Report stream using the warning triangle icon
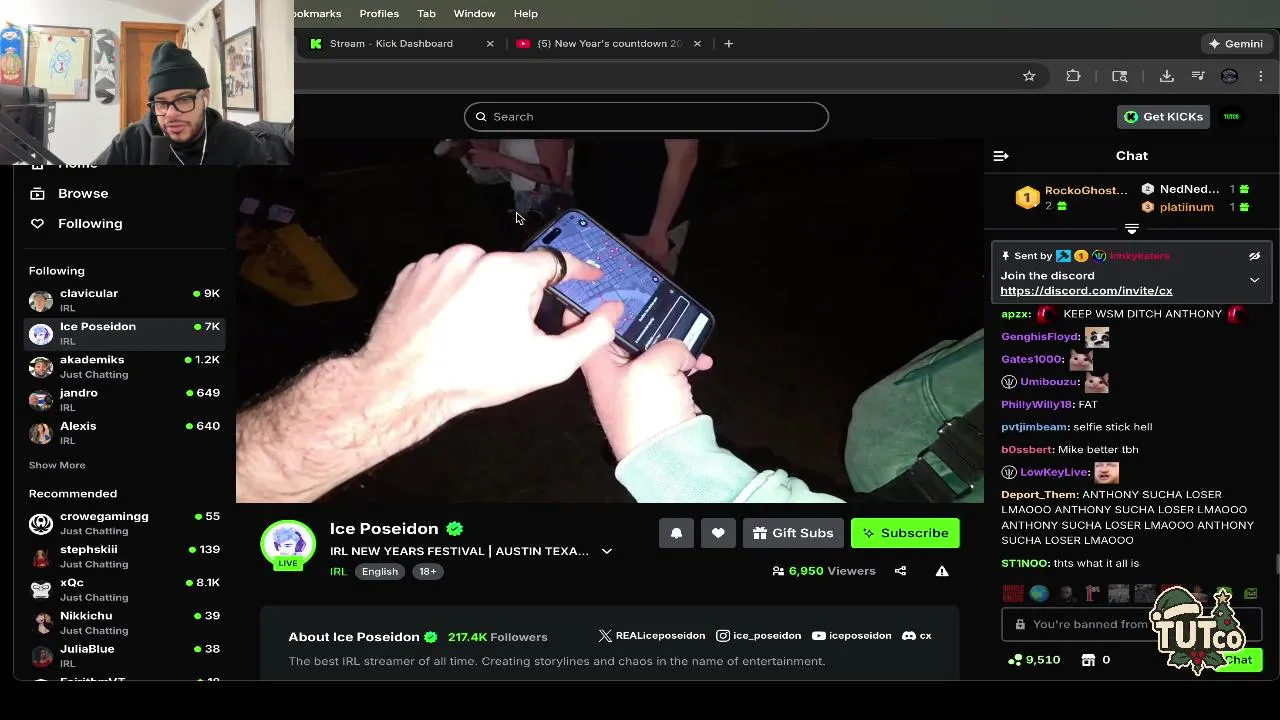The image size is (1280, 720). (942, 571)
